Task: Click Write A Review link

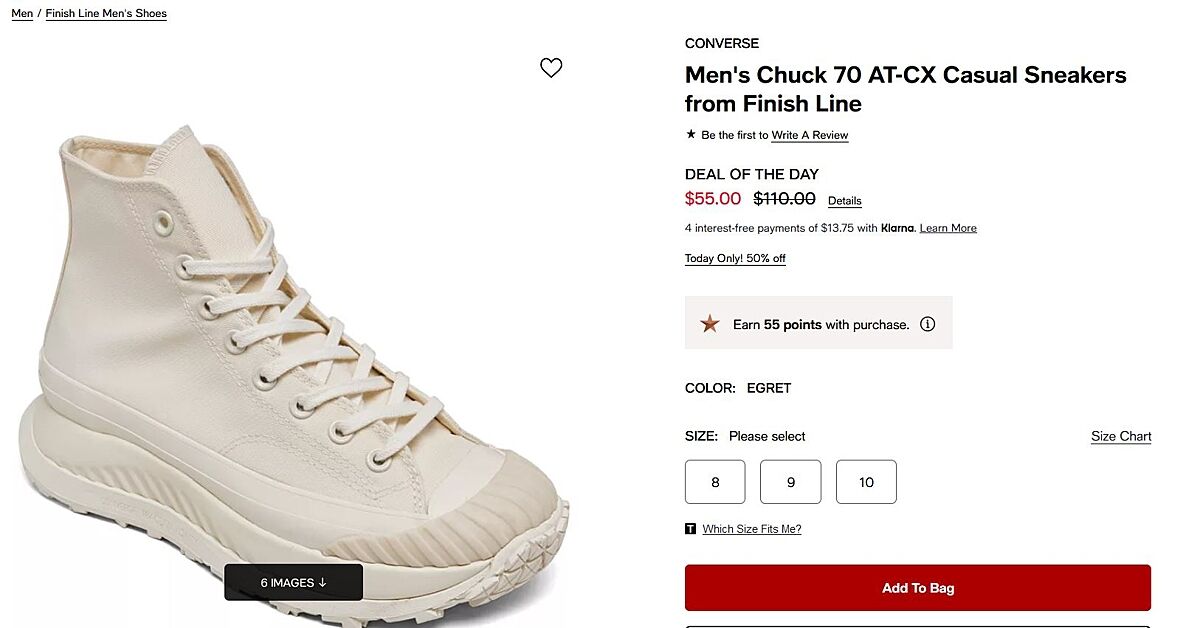Action: (810, 135)
